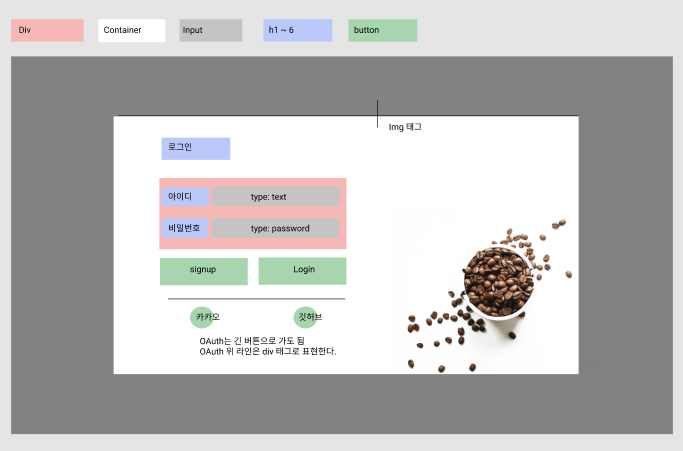This screenshot has width=683, height=451.
Task: Focus the type: password input field
Action: (x=275, y=228)
